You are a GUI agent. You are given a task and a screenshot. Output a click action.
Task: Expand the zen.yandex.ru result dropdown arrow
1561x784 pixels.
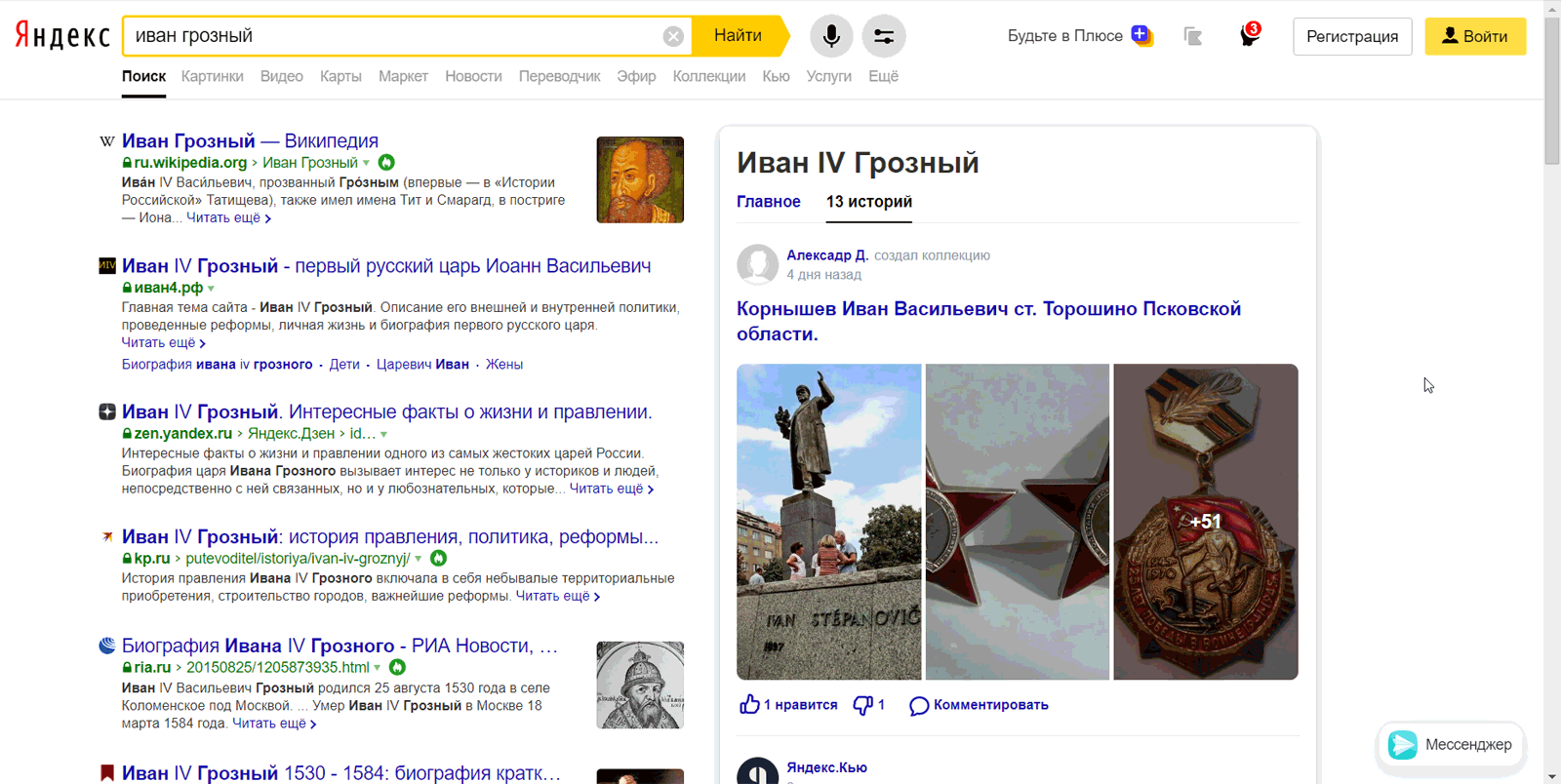[383, 435]
